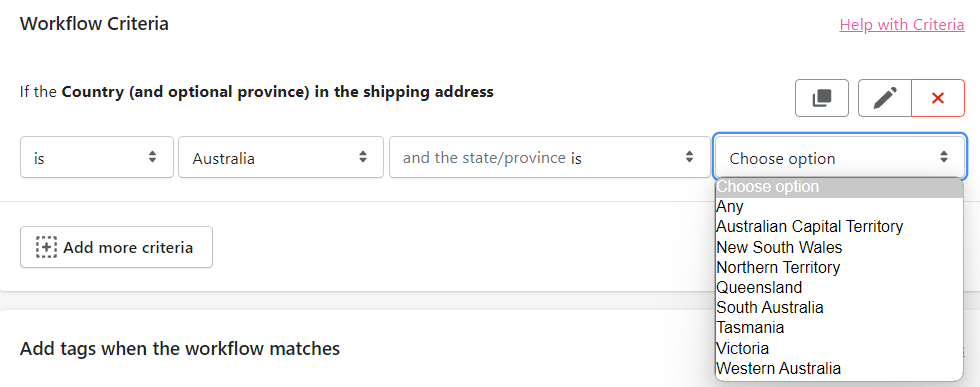Click the duplicate criteria icon button

click(821, 98)
